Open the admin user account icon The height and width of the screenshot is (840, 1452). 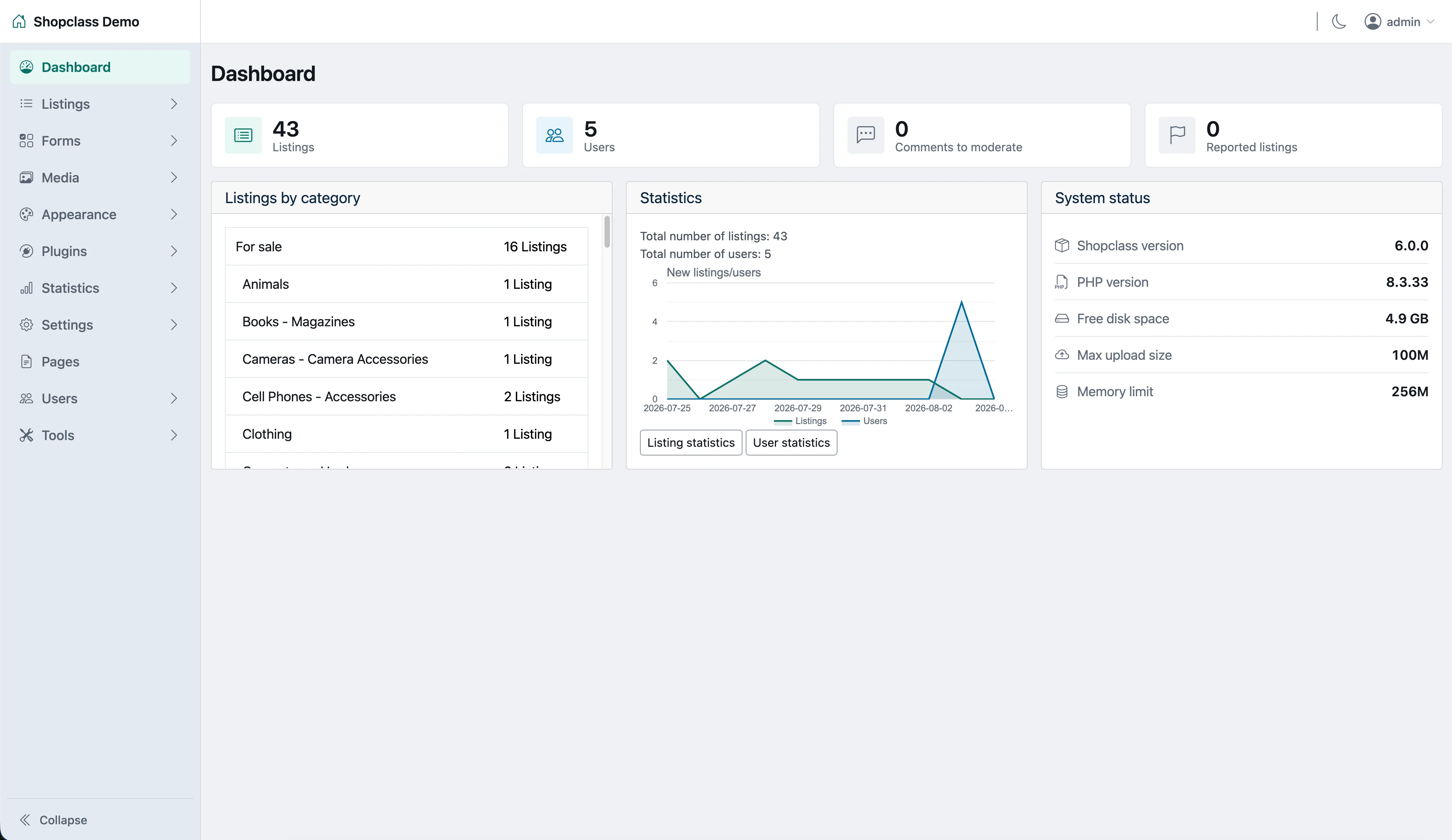click(1372, 22)
